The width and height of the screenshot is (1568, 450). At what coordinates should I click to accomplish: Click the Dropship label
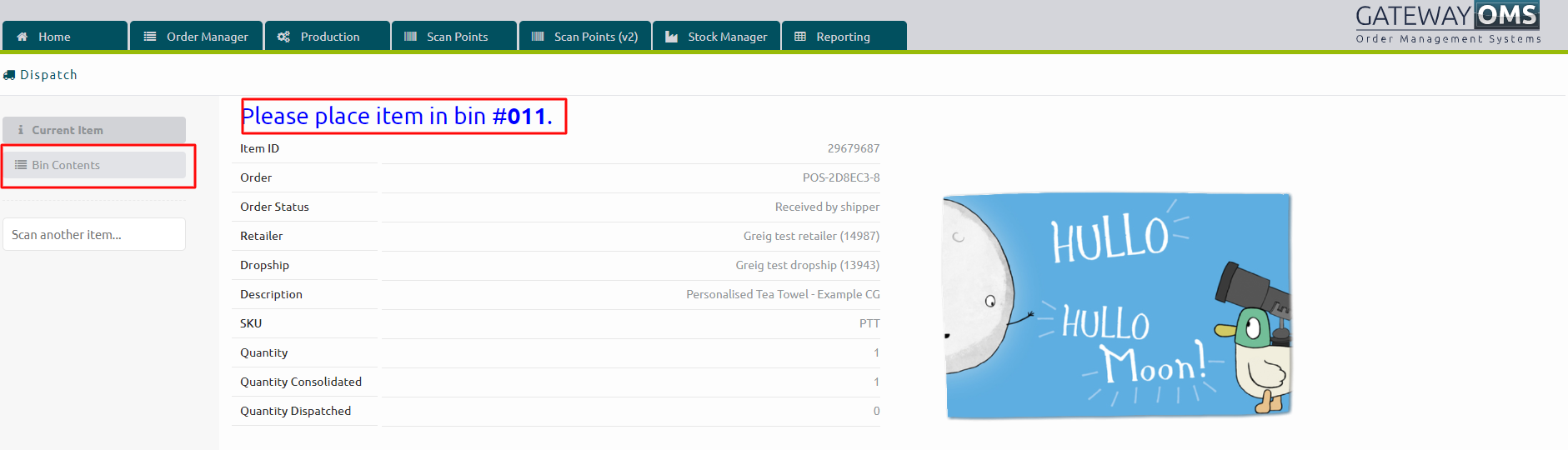[x=264, y=265]
